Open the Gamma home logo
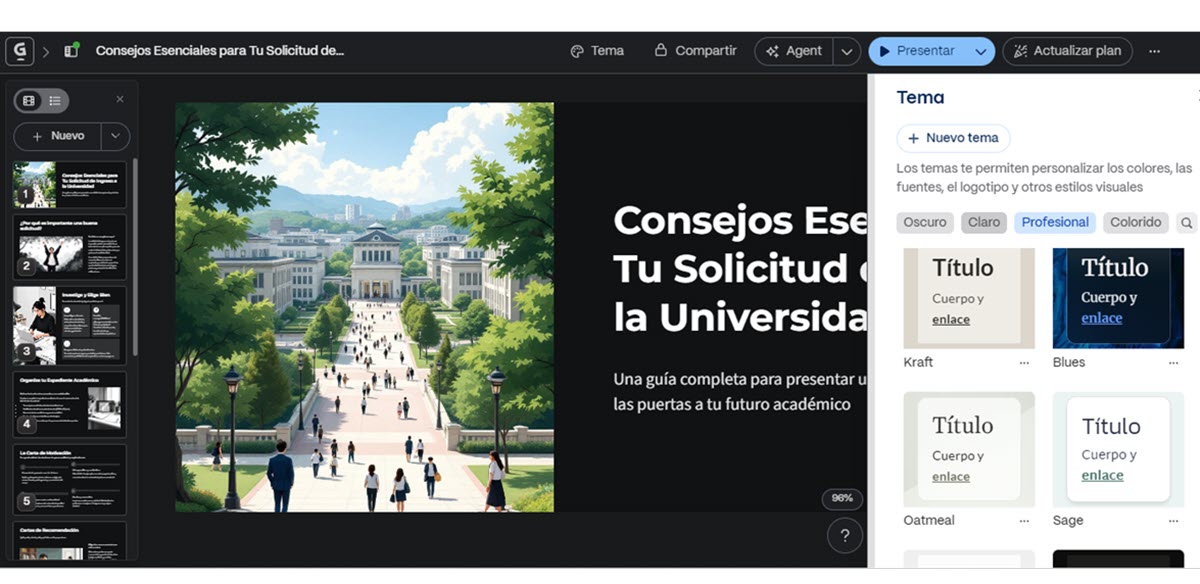The image size is (1200, 584). click(19, 51)
